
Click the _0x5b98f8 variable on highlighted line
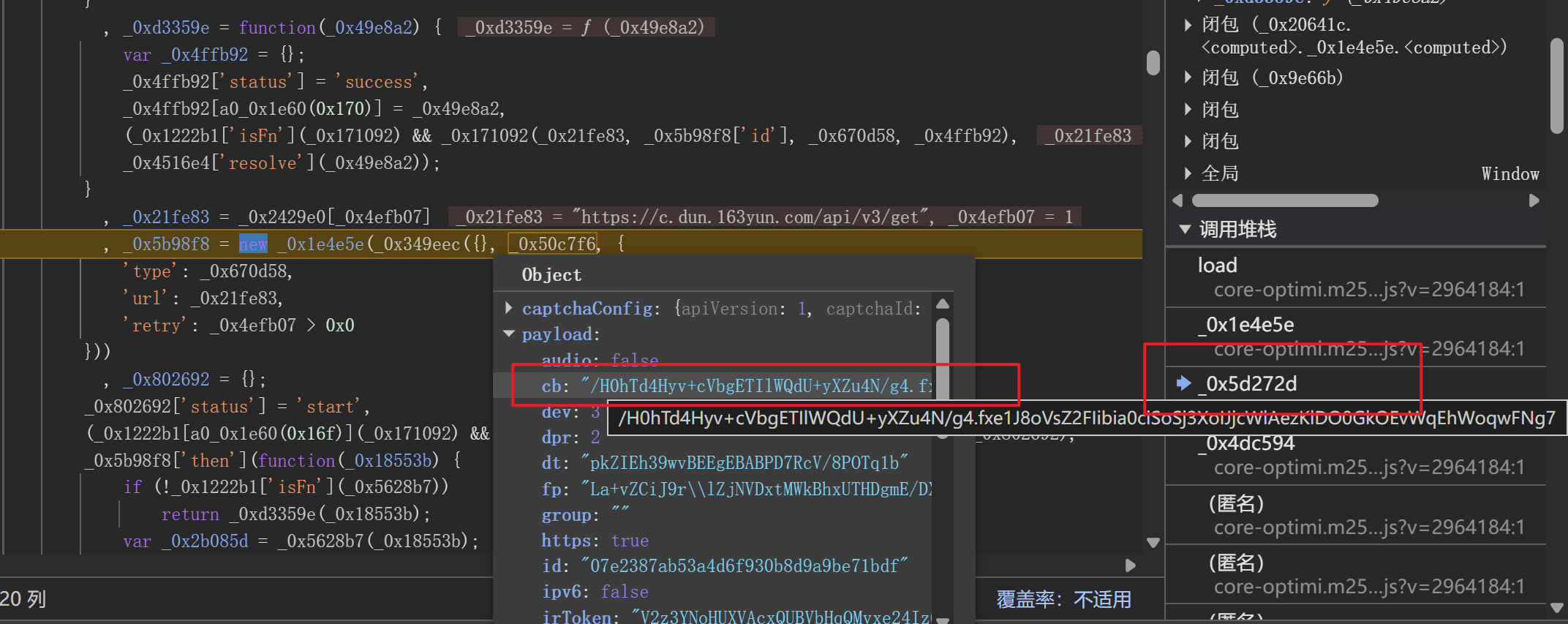[x=166, y=244]
